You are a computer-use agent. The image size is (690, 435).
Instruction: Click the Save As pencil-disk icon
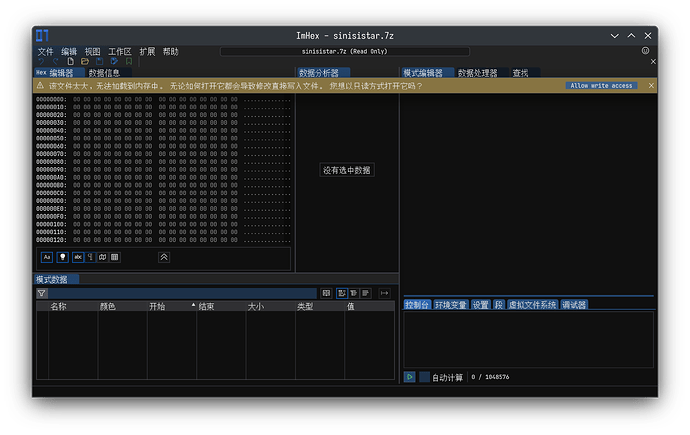[x=114, y=62]
